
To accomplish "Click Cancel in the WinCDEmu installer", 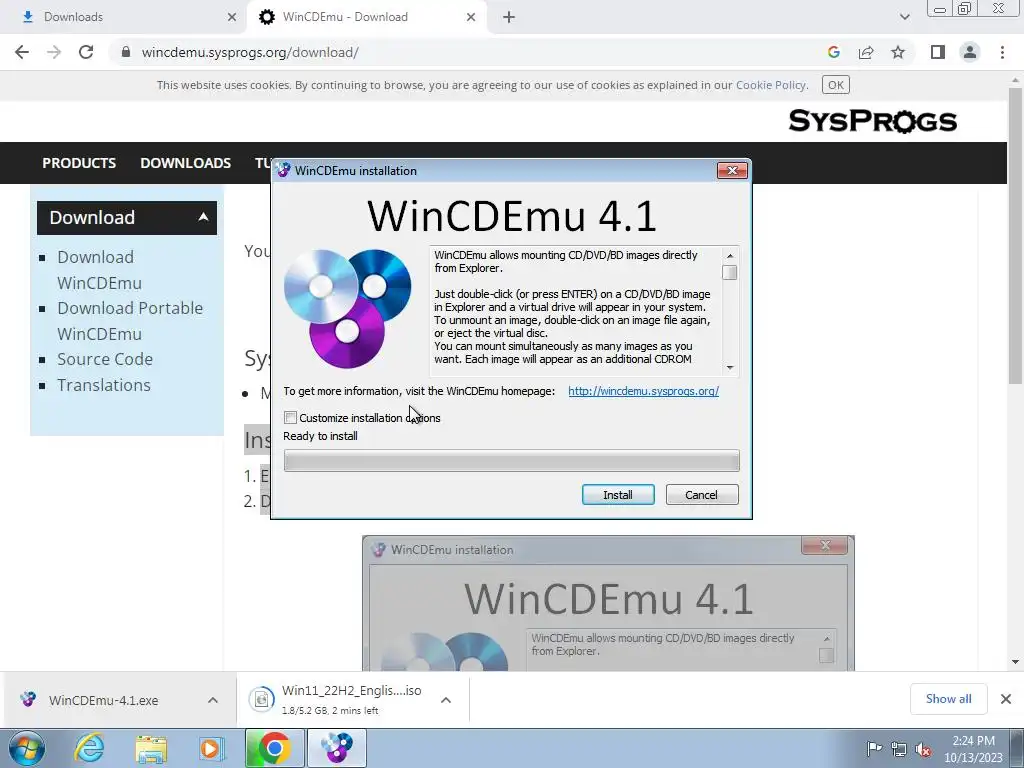I will point(701,495).
